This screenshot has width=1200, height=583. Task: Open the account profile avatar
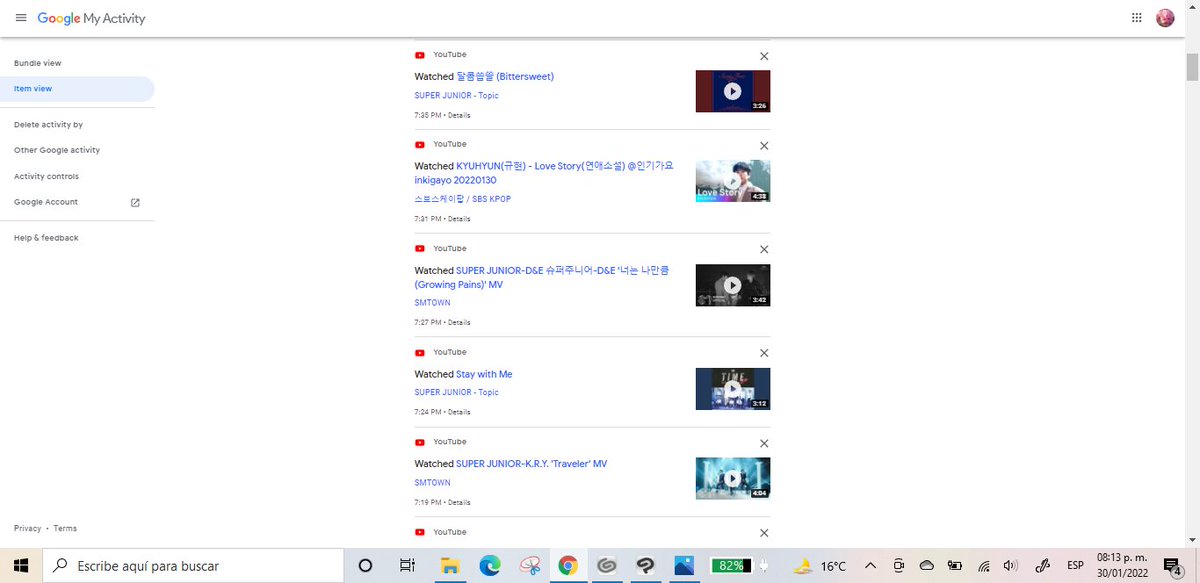click(1165, 18)
